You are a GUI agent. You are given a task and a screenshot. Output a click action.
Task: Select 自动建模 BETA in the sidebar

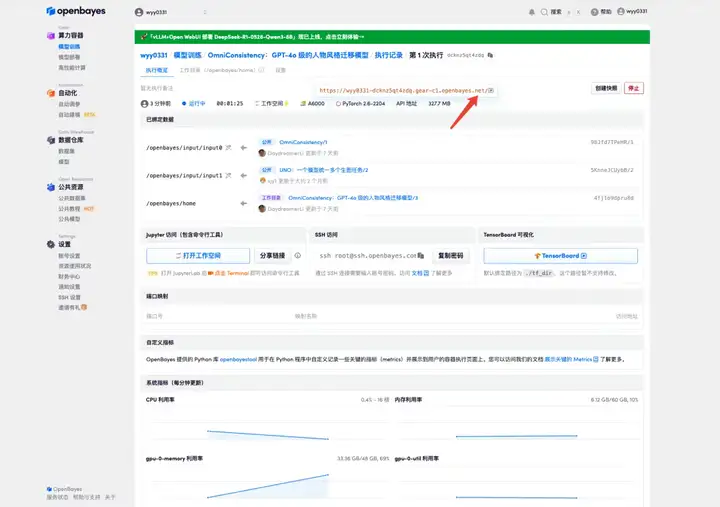[x=77, y=115]
